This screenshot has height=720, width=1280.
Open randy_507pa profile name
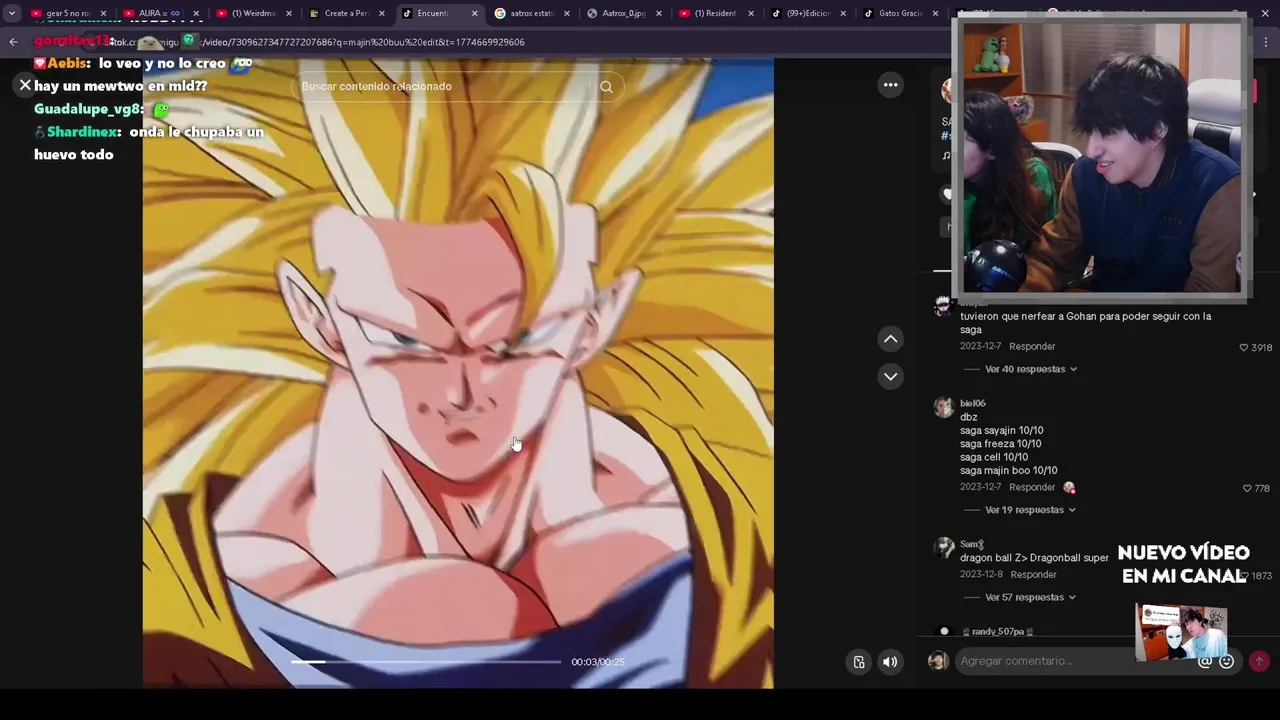[x=997, y=632]
